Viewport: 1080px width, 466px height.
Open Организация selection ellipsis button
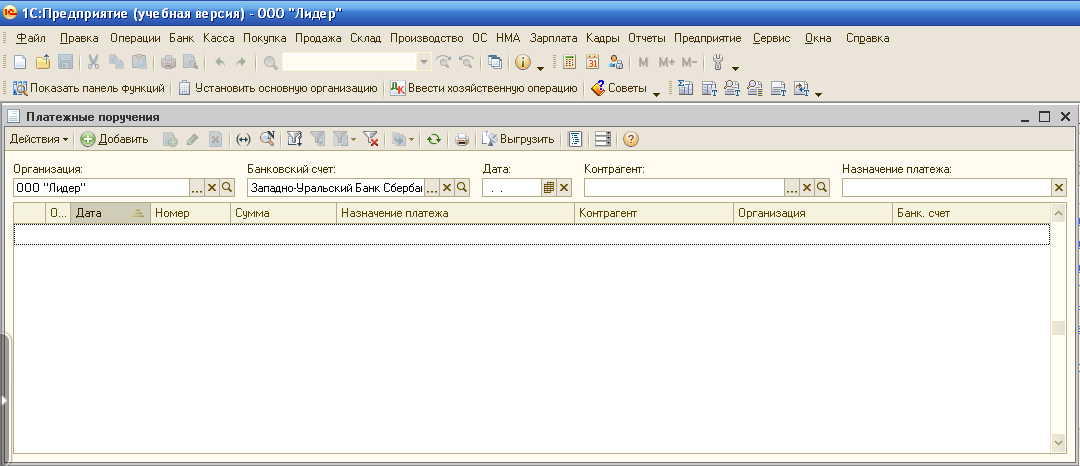coord(197,187)
